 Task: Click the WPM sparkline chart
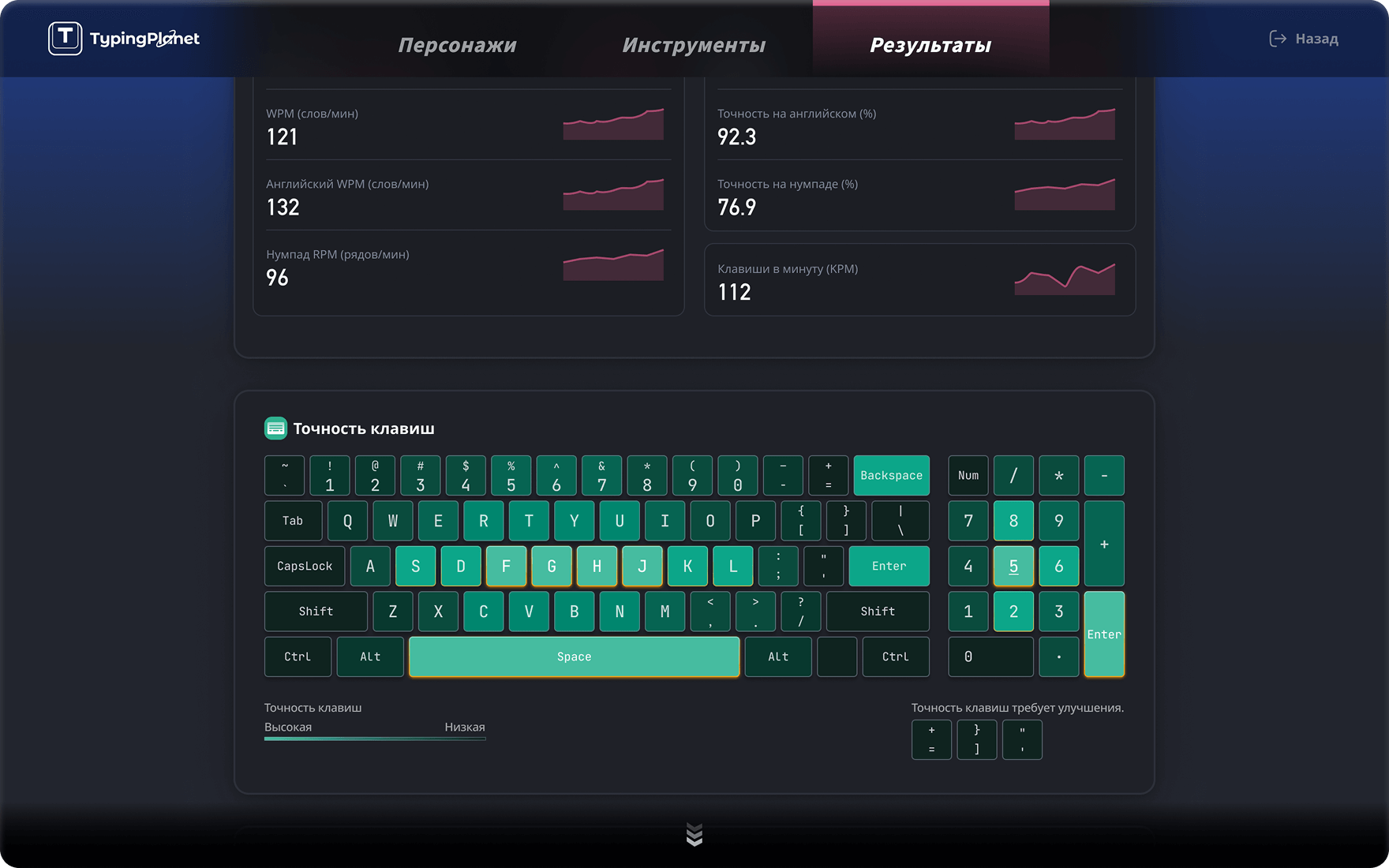613,124
